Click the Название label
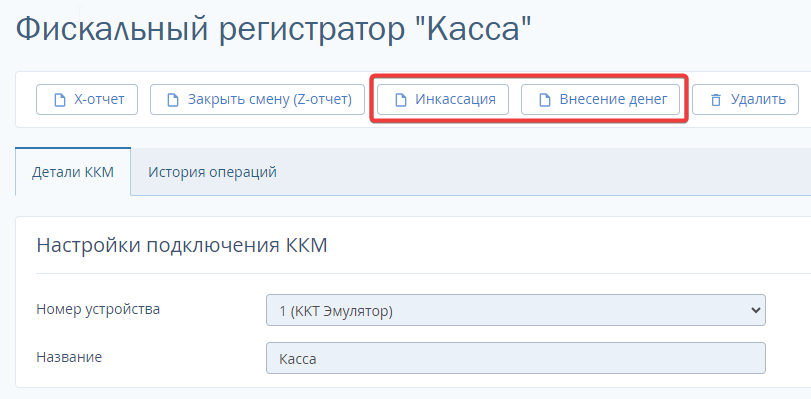This screenshot has height=399, width=811. click(69, 357)
